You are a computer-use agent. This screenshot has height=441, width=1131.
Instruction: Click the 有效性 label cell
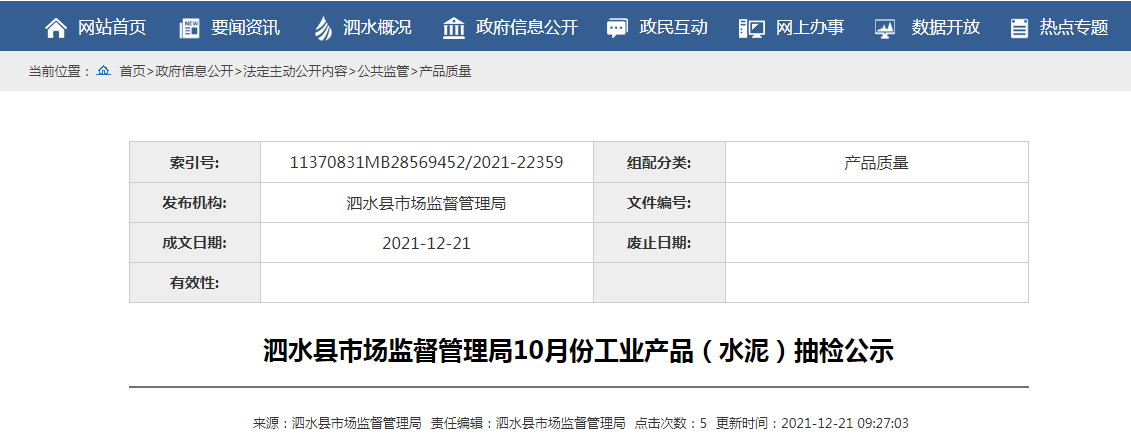(195, 283)
